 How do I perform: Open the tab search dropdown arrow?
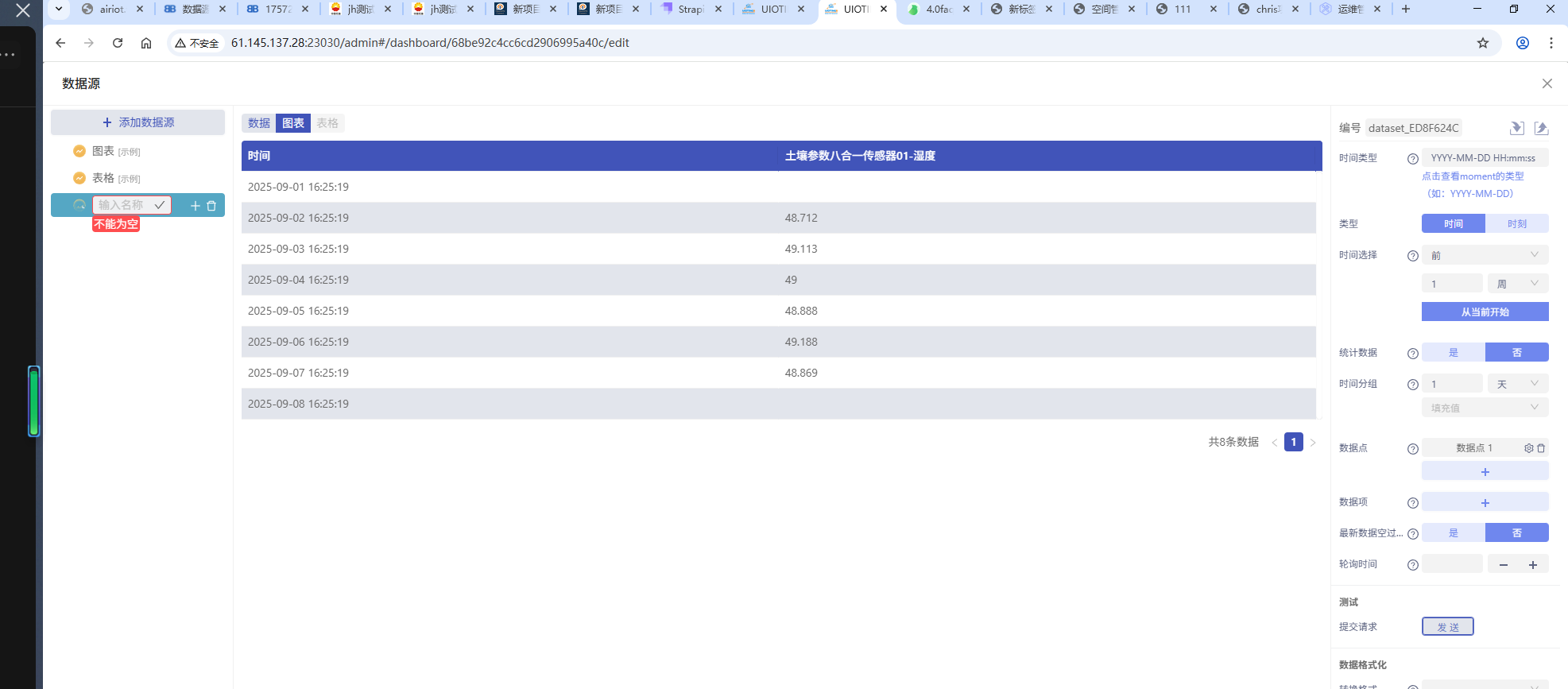(59, 9)
